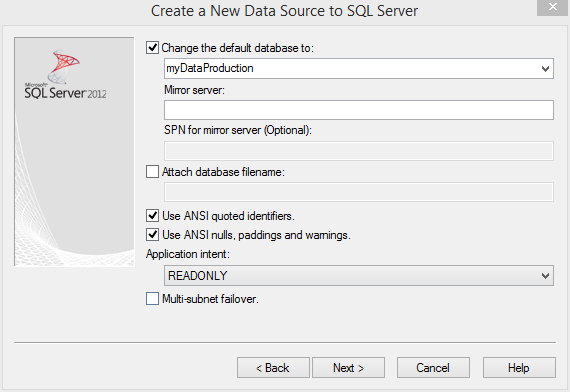The image size is (570, 392).
Task: Select the myDataProduction combo box text
Action: pos(210,68)
